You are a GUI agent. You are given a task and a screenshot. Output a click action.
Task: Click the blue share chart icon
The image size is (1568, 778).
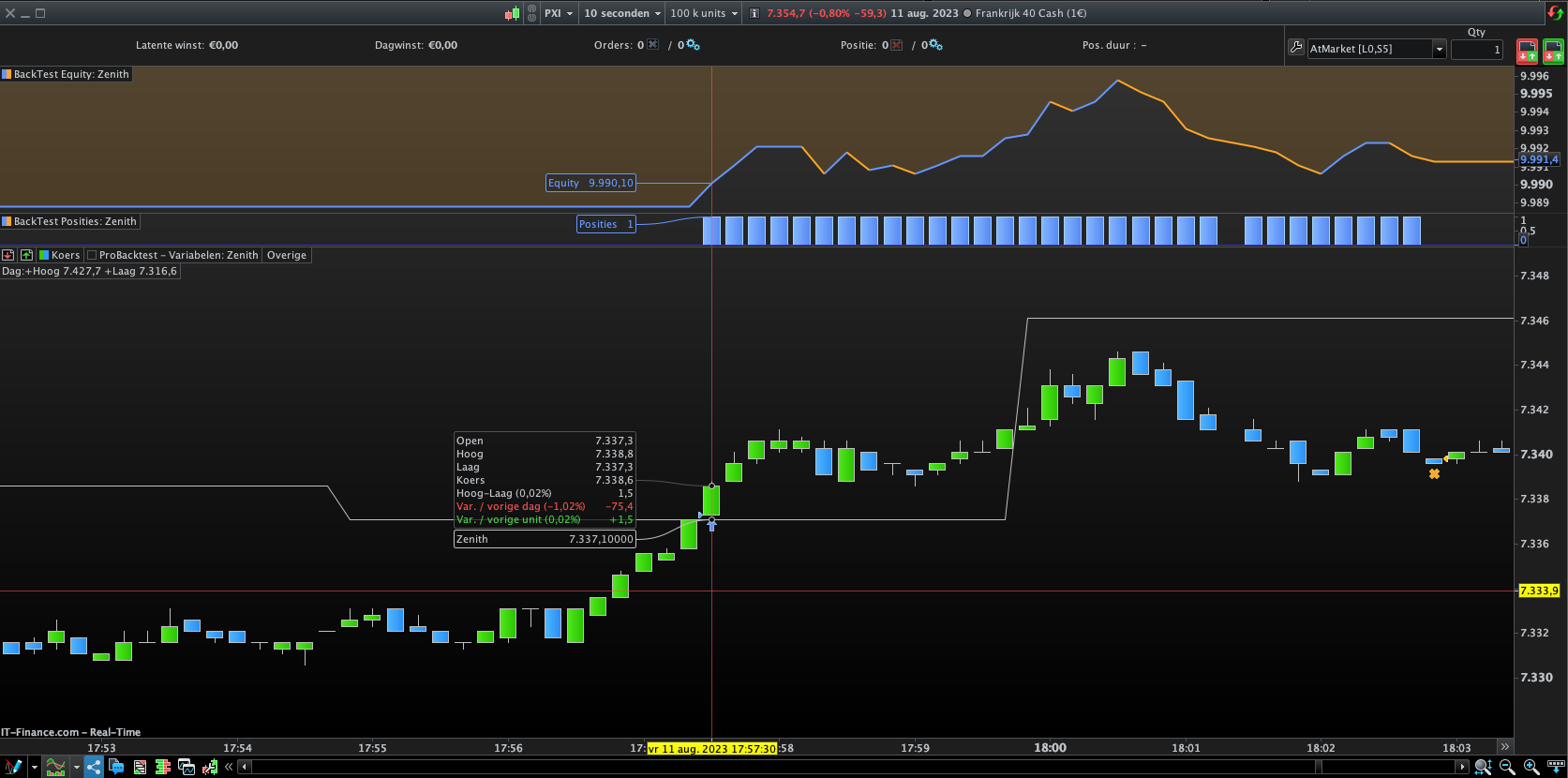[x=94, y=767]
